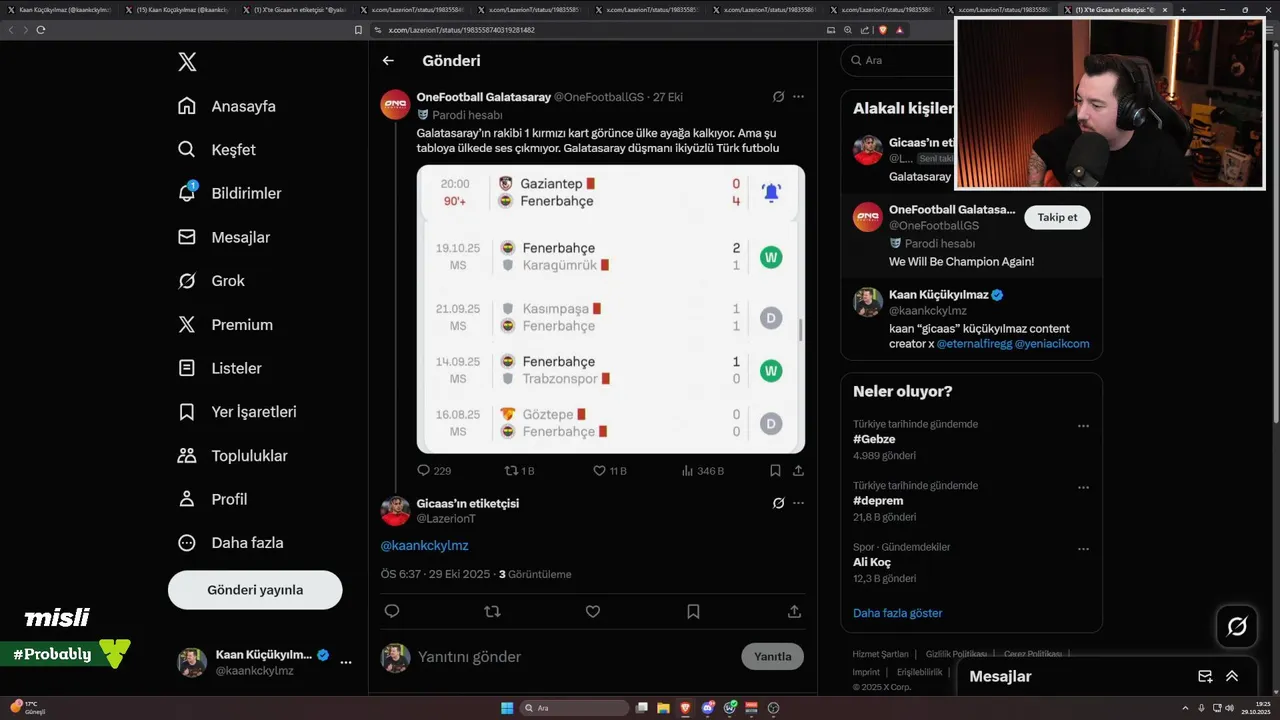Open Listeler in the sidebar
Image resolution: width=1280 pixels, height=720 pixels.
pyautogui.click(x=219, y=368)
